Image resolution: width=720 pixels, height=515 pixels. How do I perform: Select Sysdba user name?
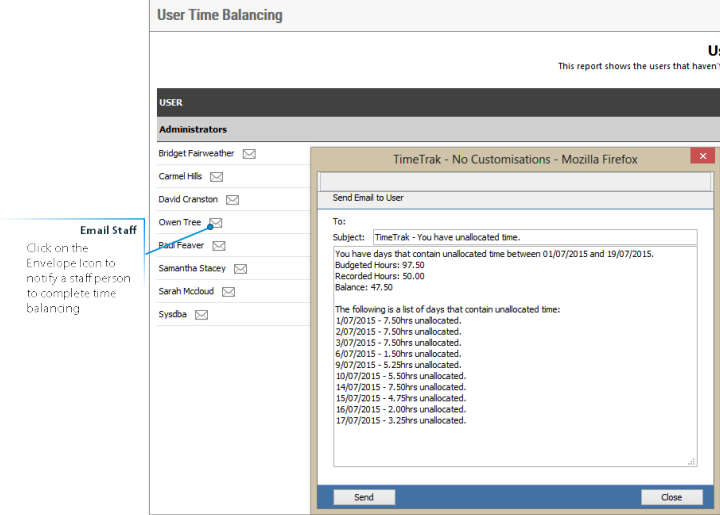coord(172,314)
